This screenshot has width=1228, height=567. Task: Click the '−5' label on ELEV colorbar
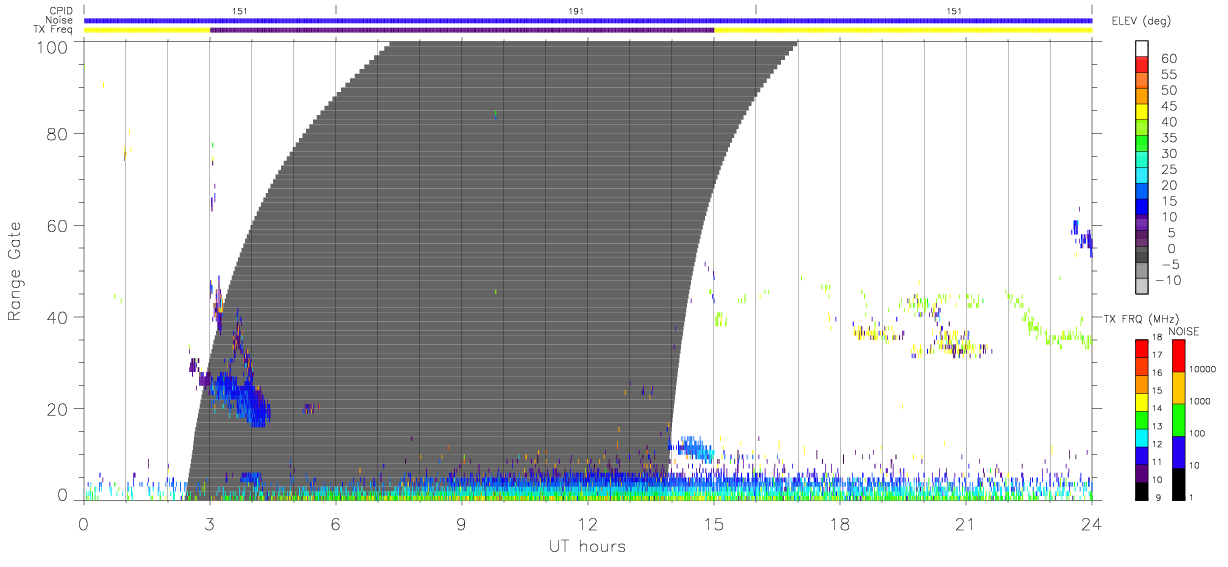click(1169, 265)
